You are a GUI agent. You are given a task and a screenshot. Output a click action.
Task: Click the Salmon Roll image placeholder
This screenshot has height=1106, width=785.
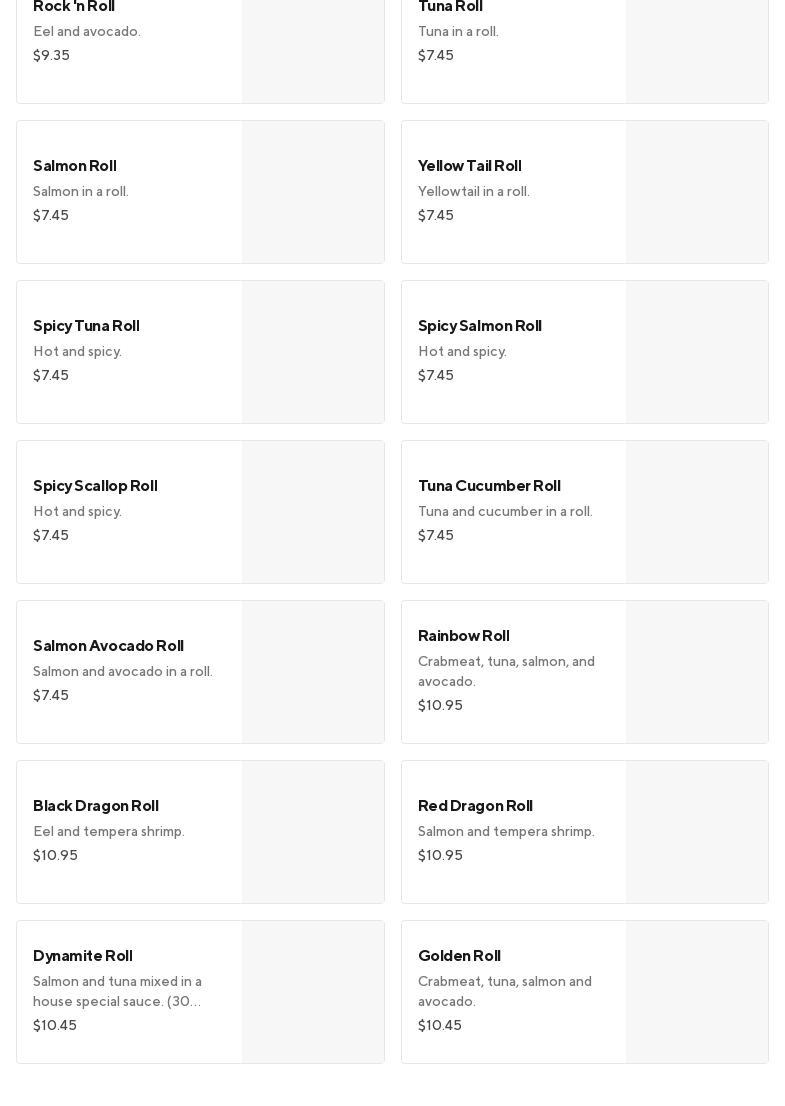313,192
